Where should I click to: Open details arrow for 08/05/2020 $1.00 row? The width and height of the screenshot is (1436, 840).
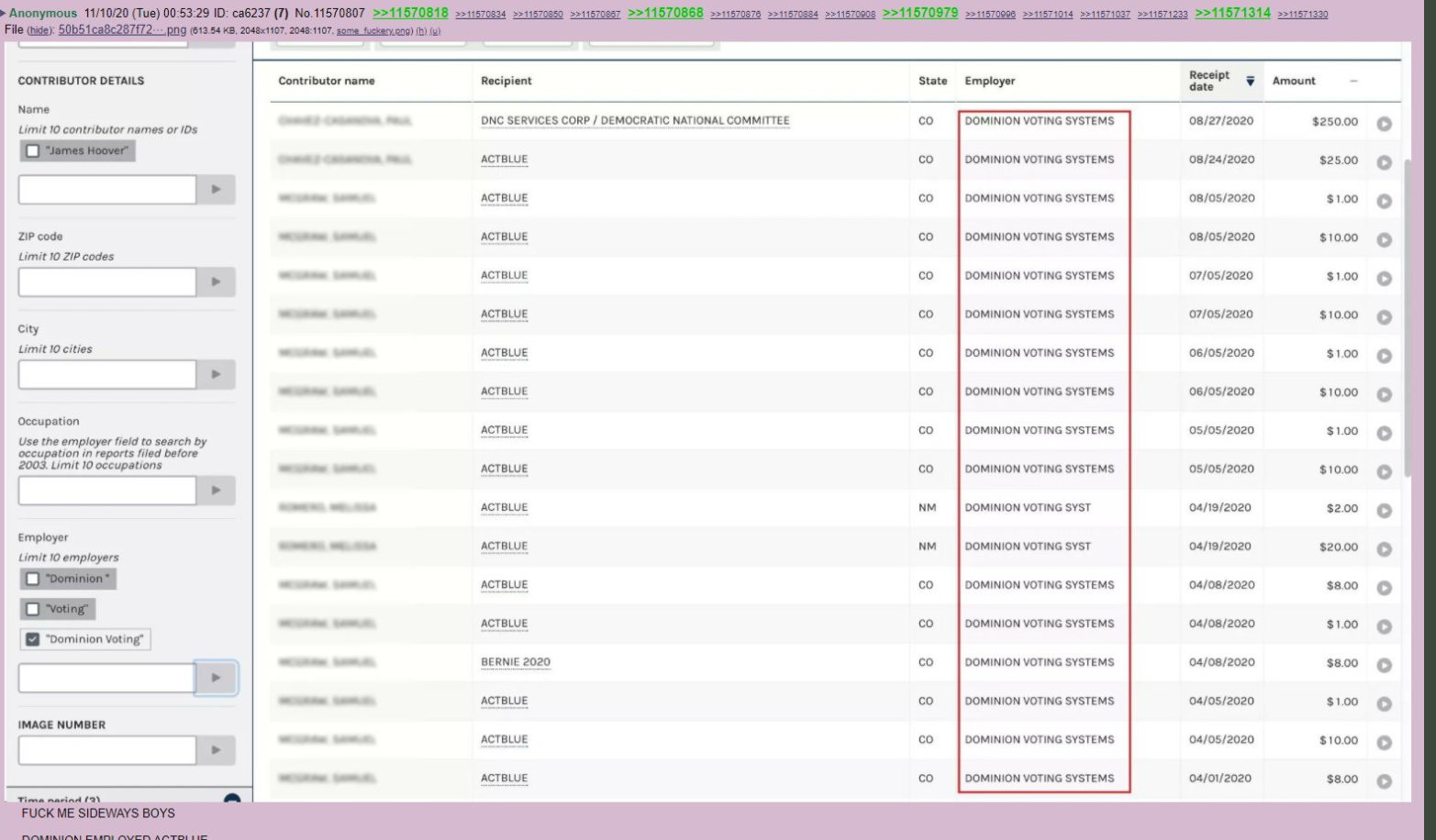point(1384,201)
